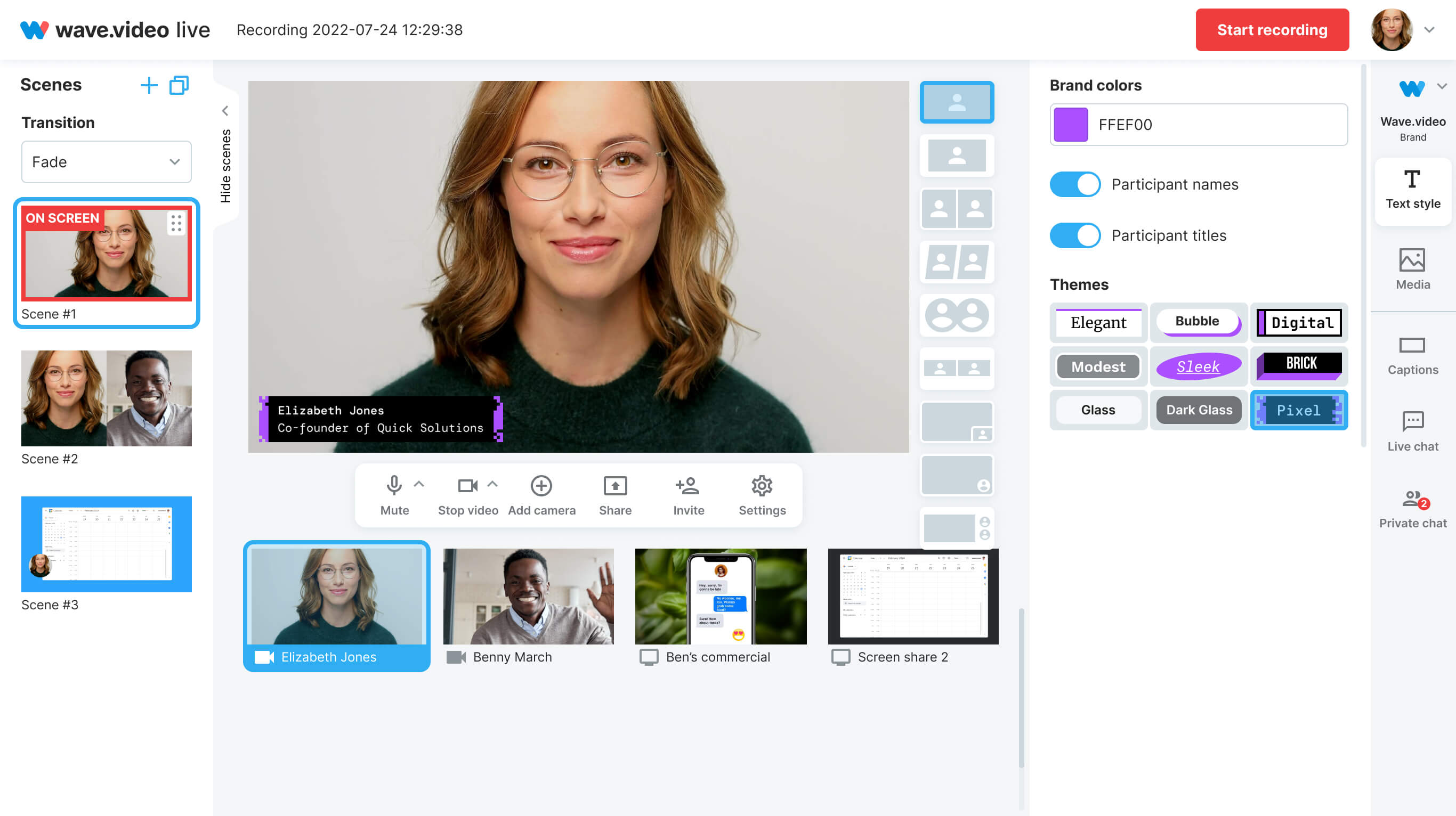Expand the Transition type dropdown
The image size is (1456, 816).
(x=106, y=161)
